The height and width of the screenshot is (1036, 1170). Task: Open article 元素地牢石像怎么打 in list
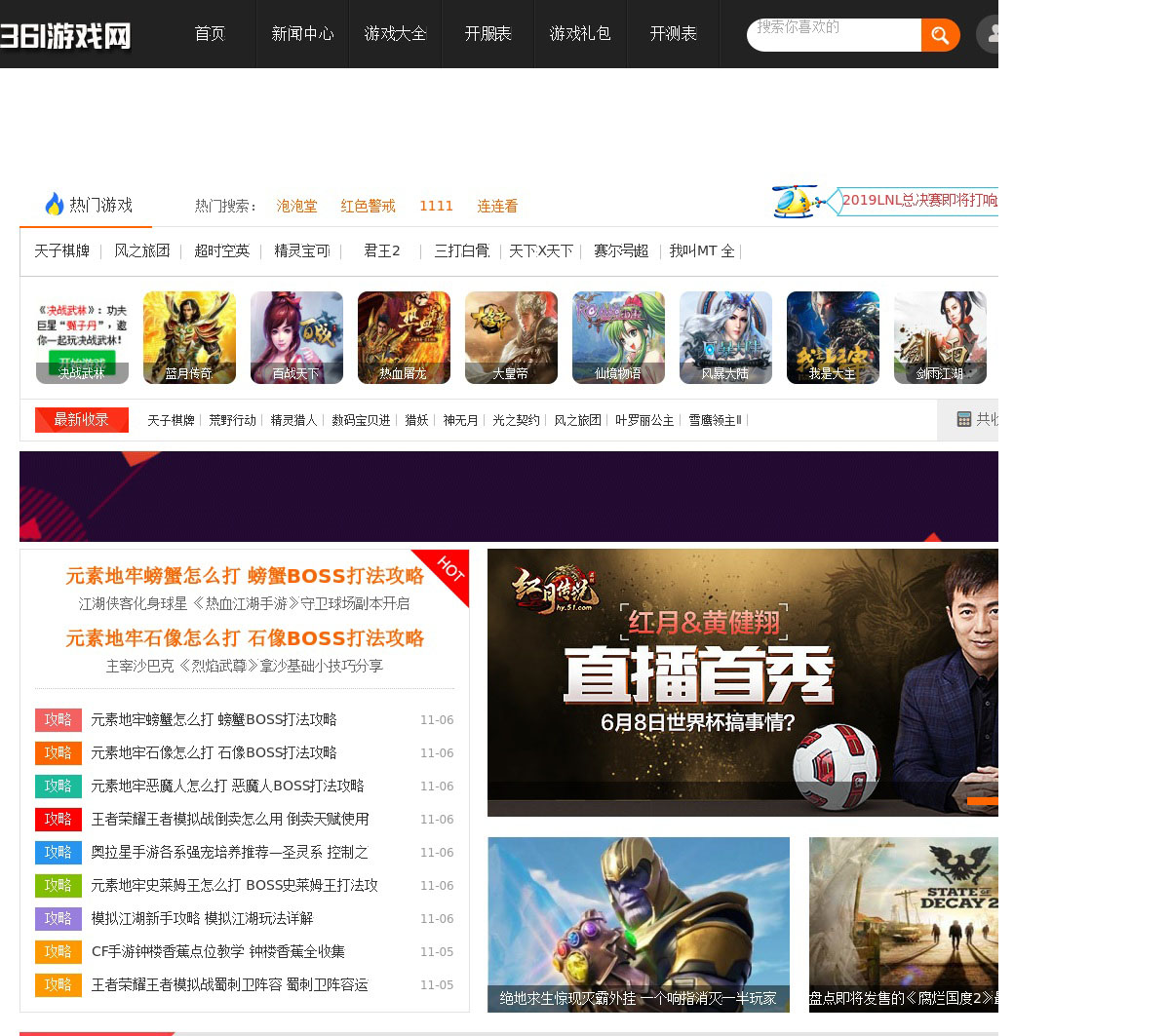click(214, 752)
